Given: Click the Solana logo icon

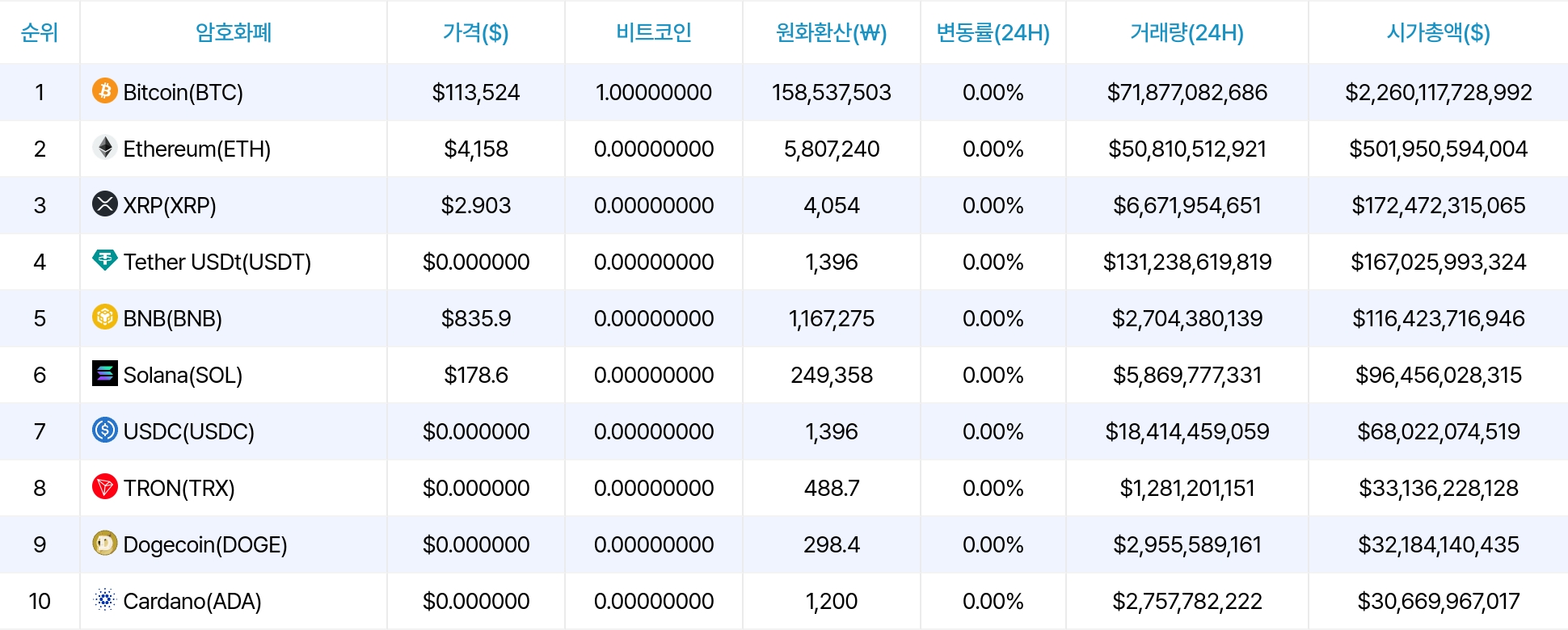Looking at the screenshot, I should [105, 373].
